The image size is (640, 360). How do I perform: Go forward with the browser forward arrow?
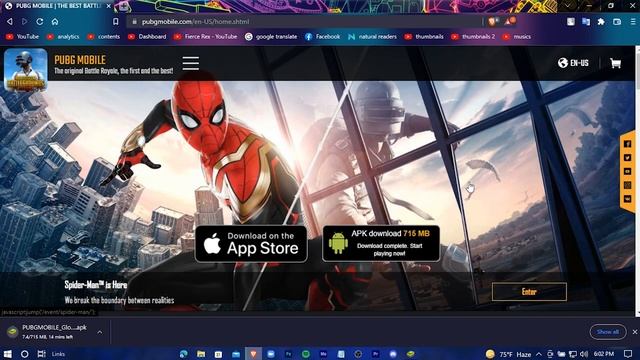pos(24,22)
